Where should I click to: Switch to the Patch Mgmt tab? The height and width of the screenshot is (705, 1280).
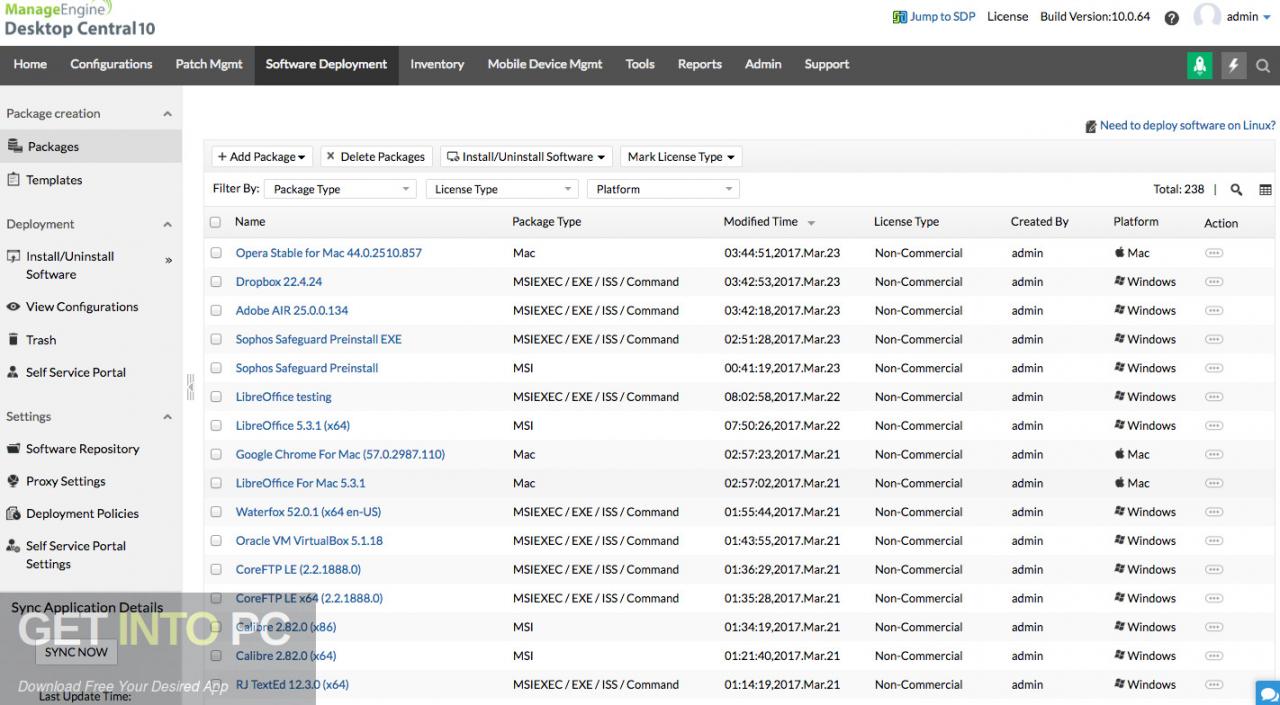(x=209, y=64)
